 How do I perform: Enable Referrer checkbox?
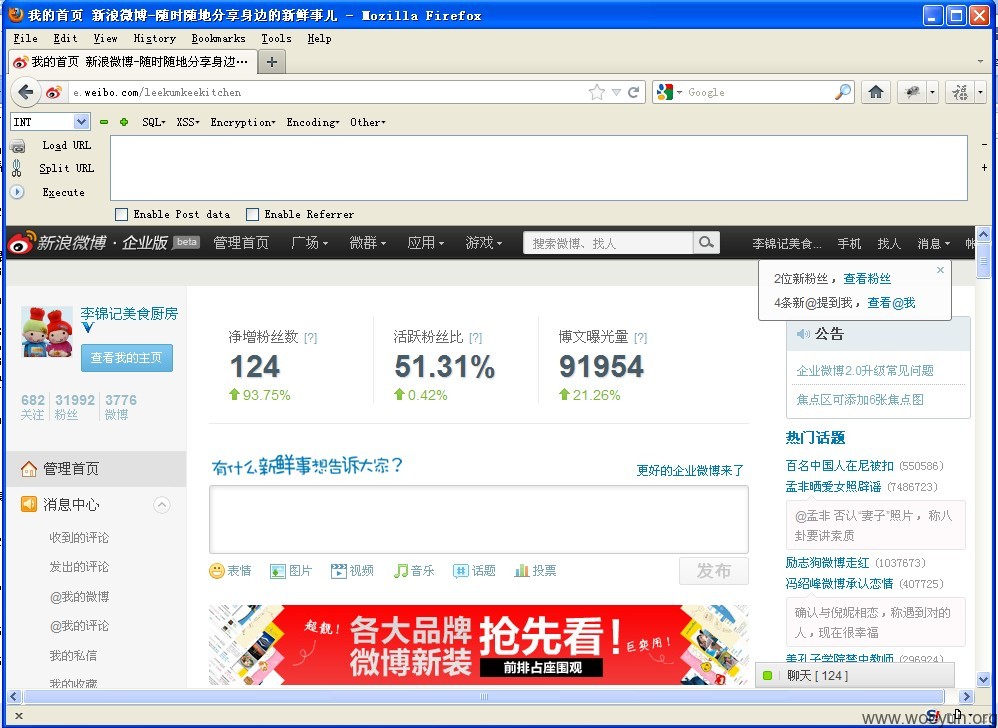253,214
